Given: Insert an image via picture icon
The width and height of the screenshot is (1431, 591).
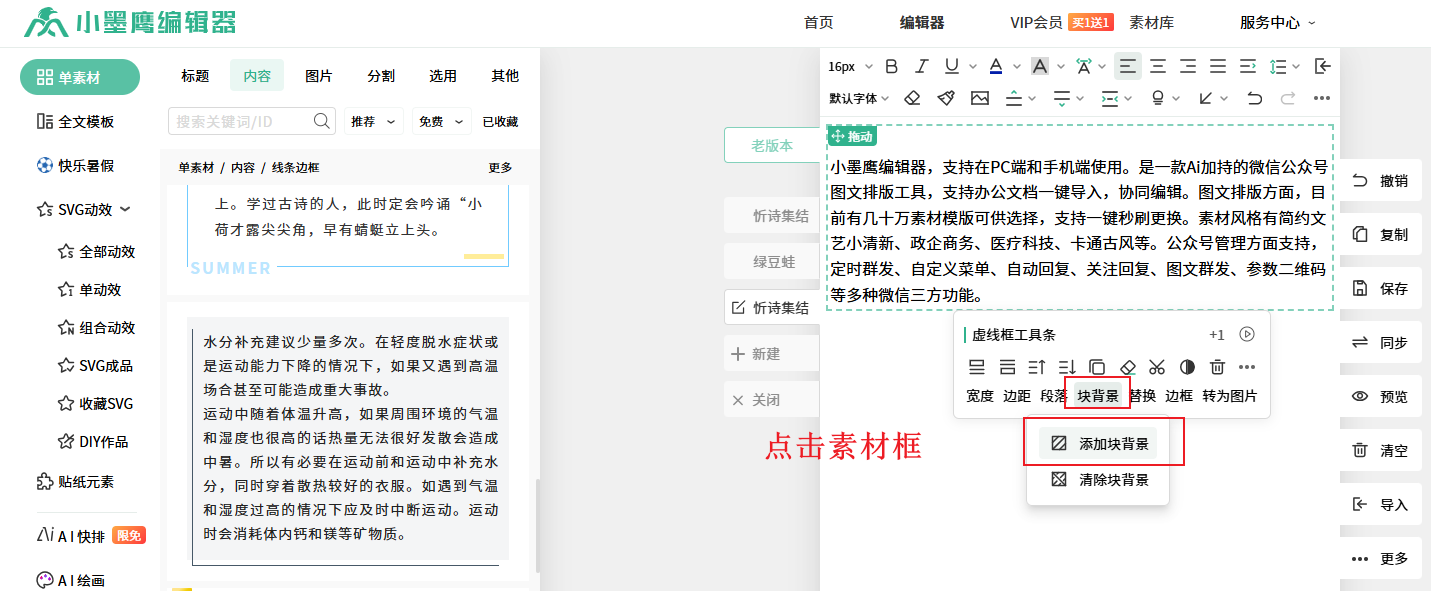Looking at the screenshot, I should [980, 98].
